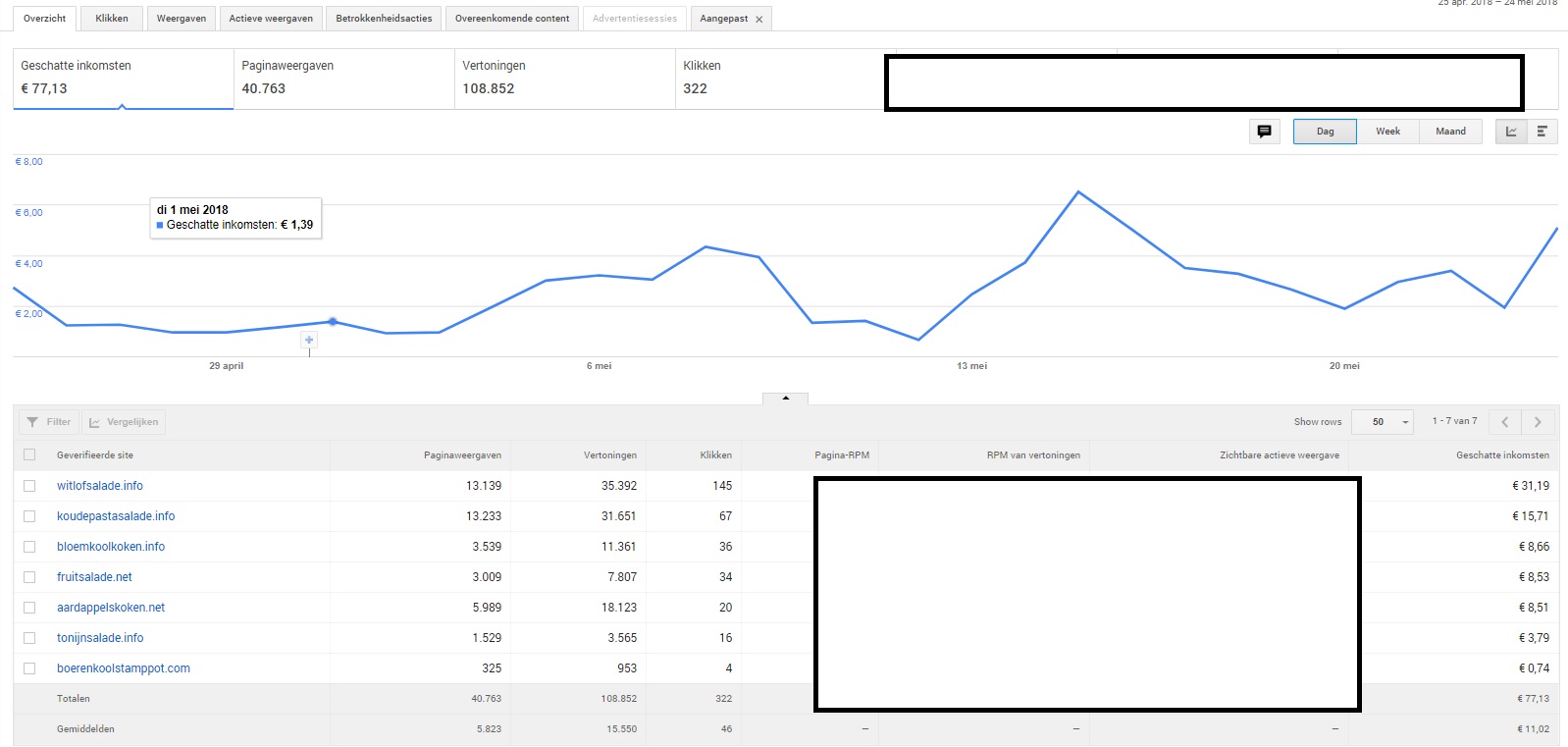Check the aardappelskoken.net row checkbox
The height and width of the screenshot is (747, 1568).
coord(29,608)
